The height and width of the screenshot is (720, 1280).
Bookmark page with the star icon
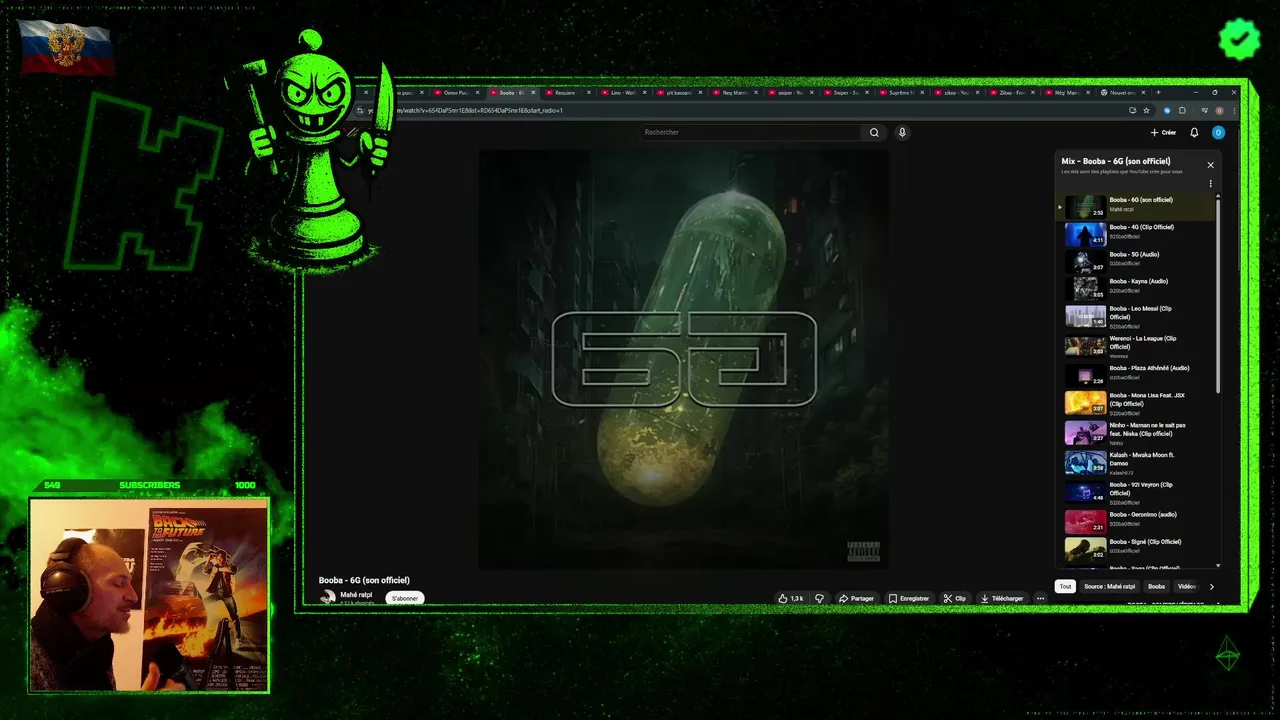[x=1146, y=110]
